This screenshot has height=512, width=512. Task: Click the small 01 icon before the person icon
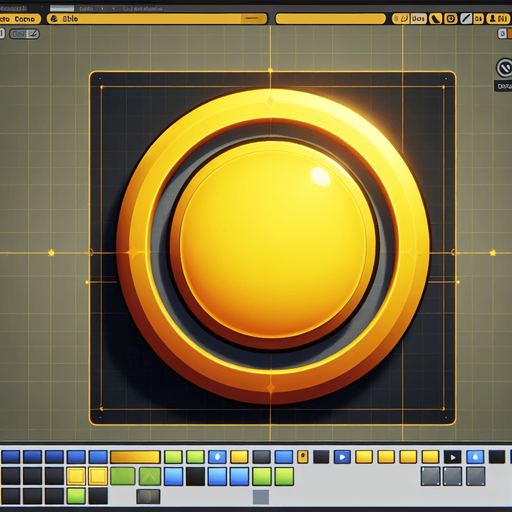(478, 19)
